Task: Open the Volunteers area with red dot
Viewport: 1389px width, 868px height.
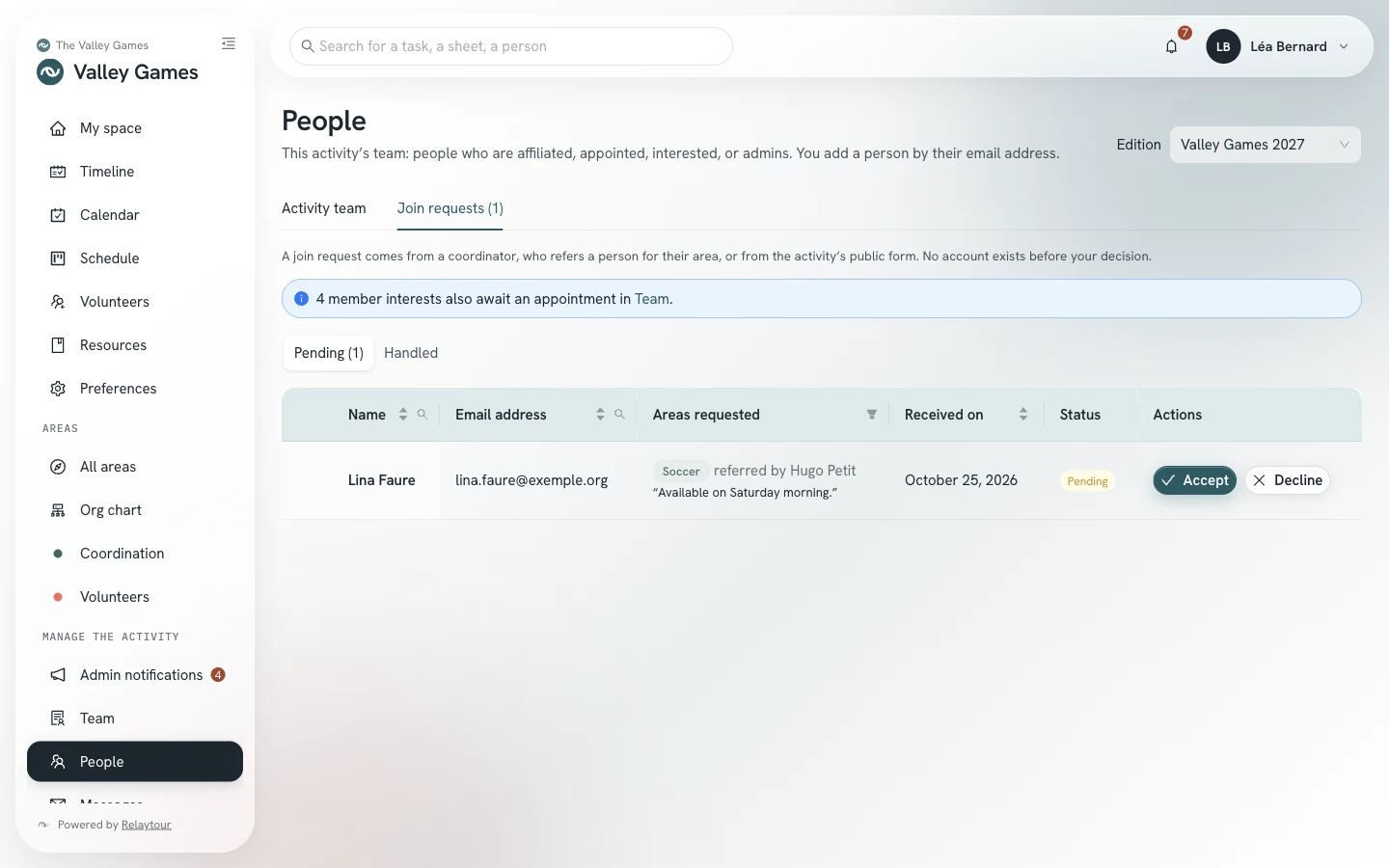Action: pos(135,597)
